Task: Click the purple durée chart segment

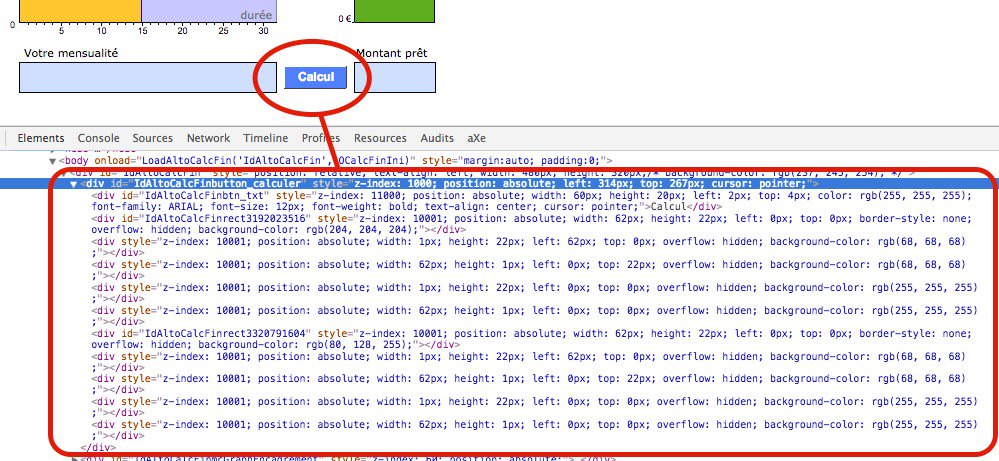Action: tap(209, 11)
